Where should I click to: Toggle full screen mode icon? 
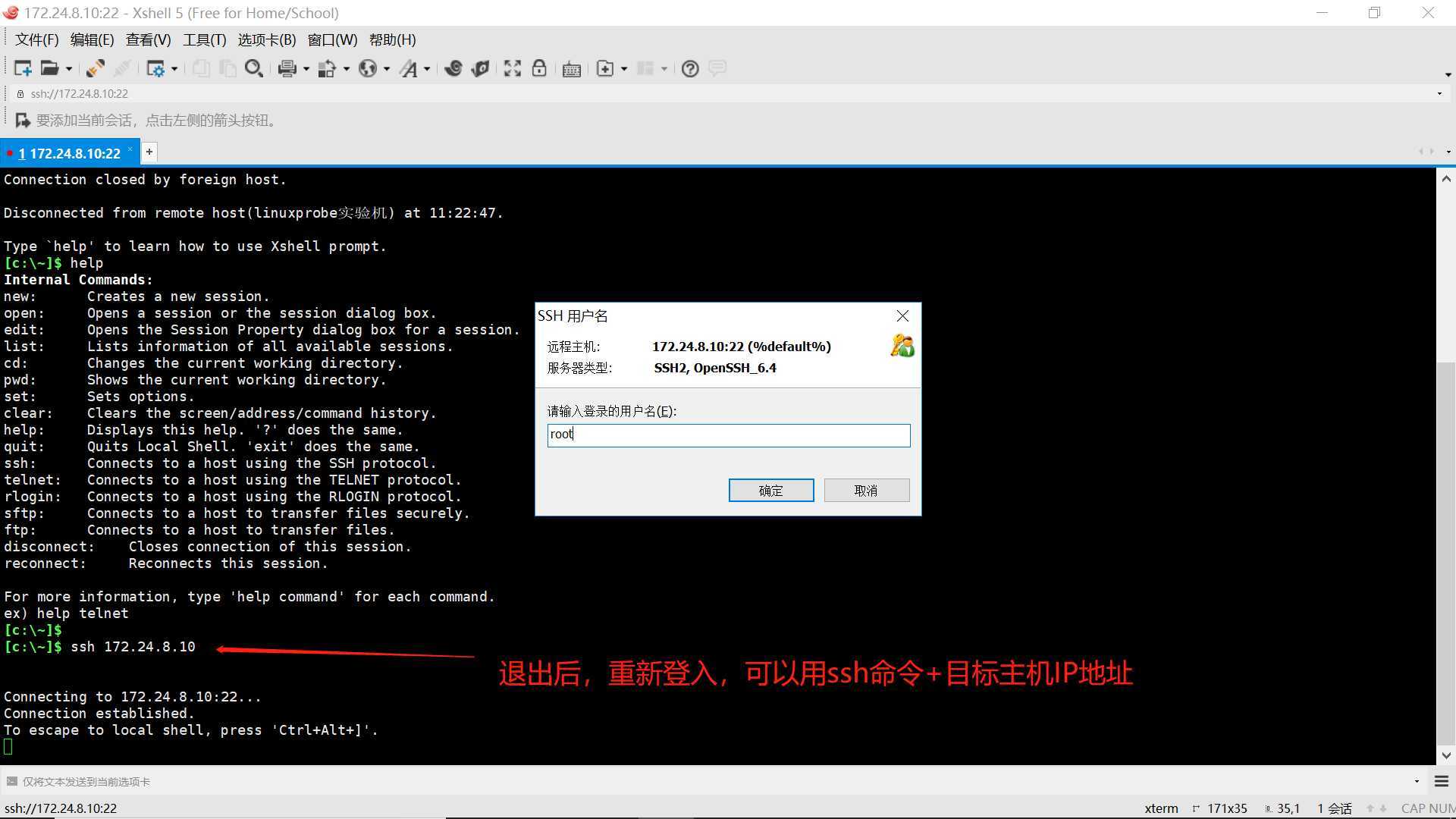[513, 68]
